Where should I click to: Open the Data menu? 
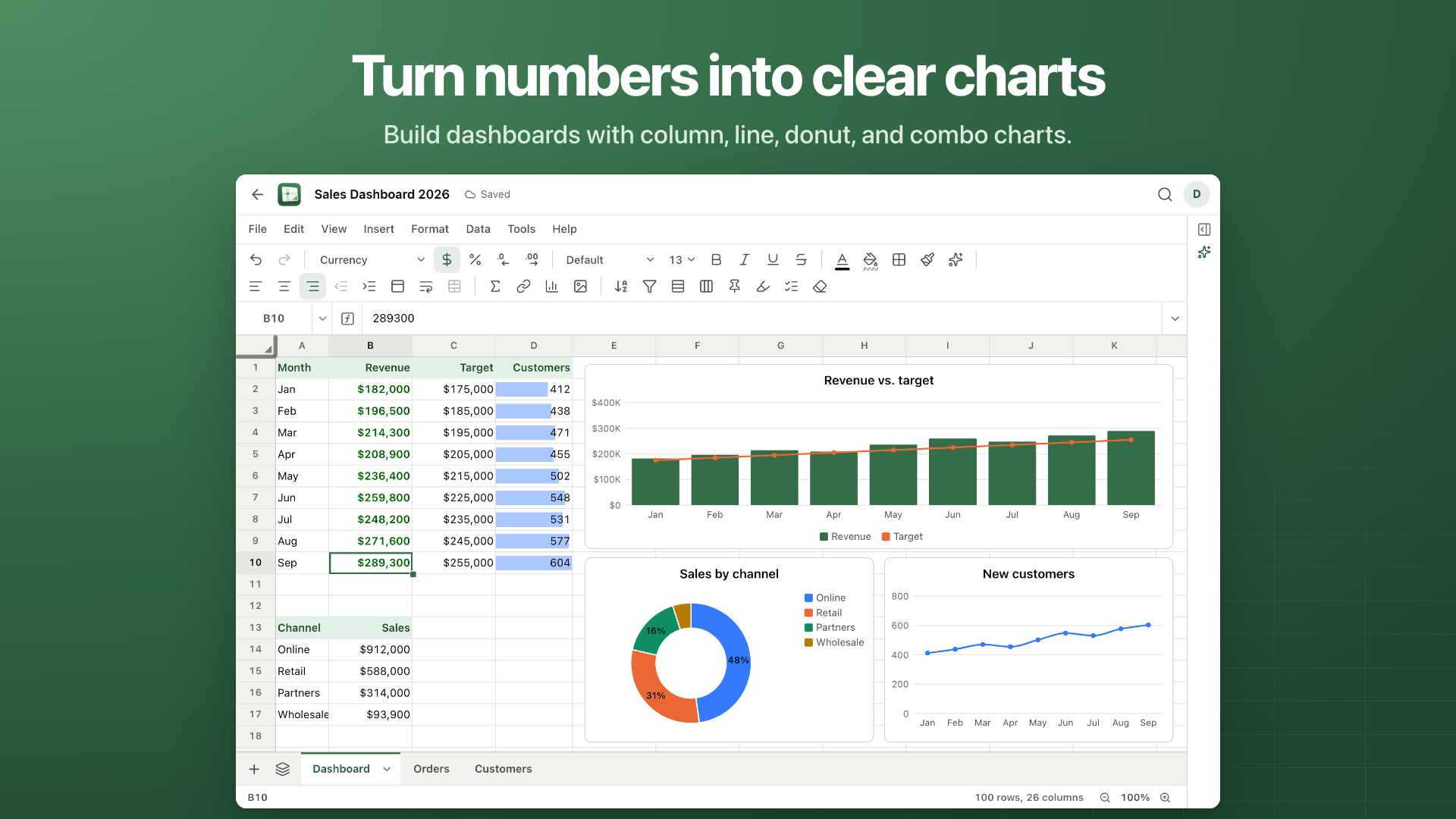coord(478,229)
